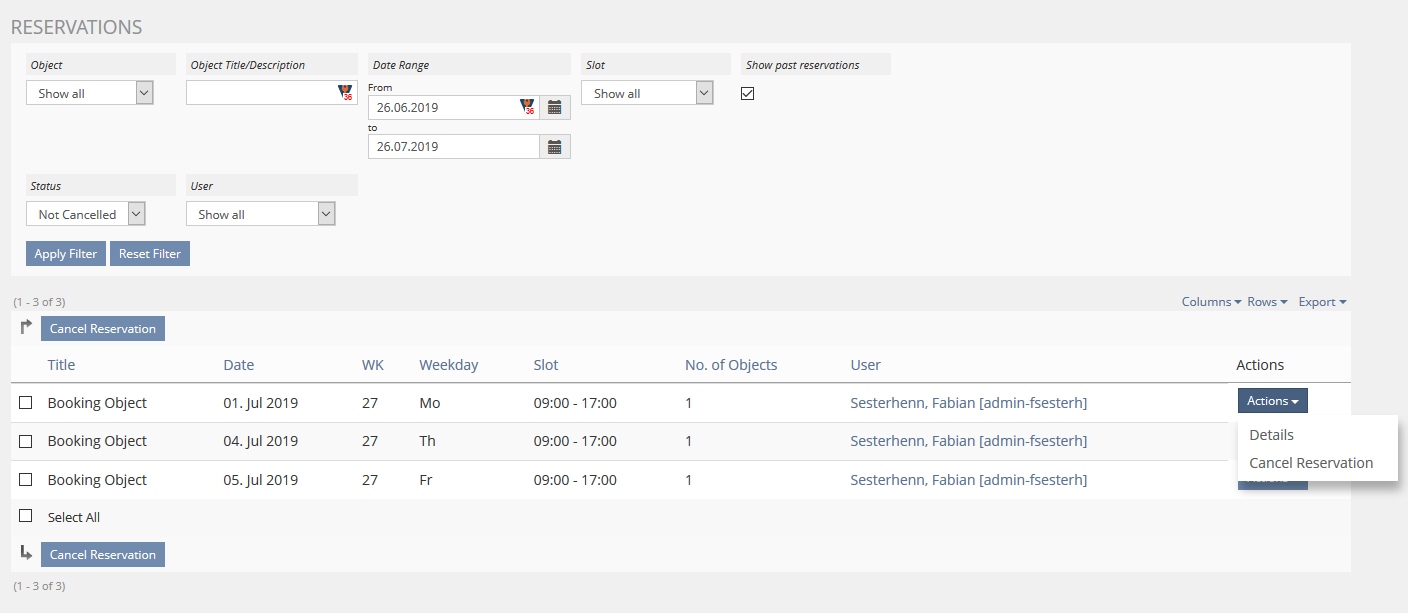Open user profile link Sesterhenn, Fabian

(967, 402)
